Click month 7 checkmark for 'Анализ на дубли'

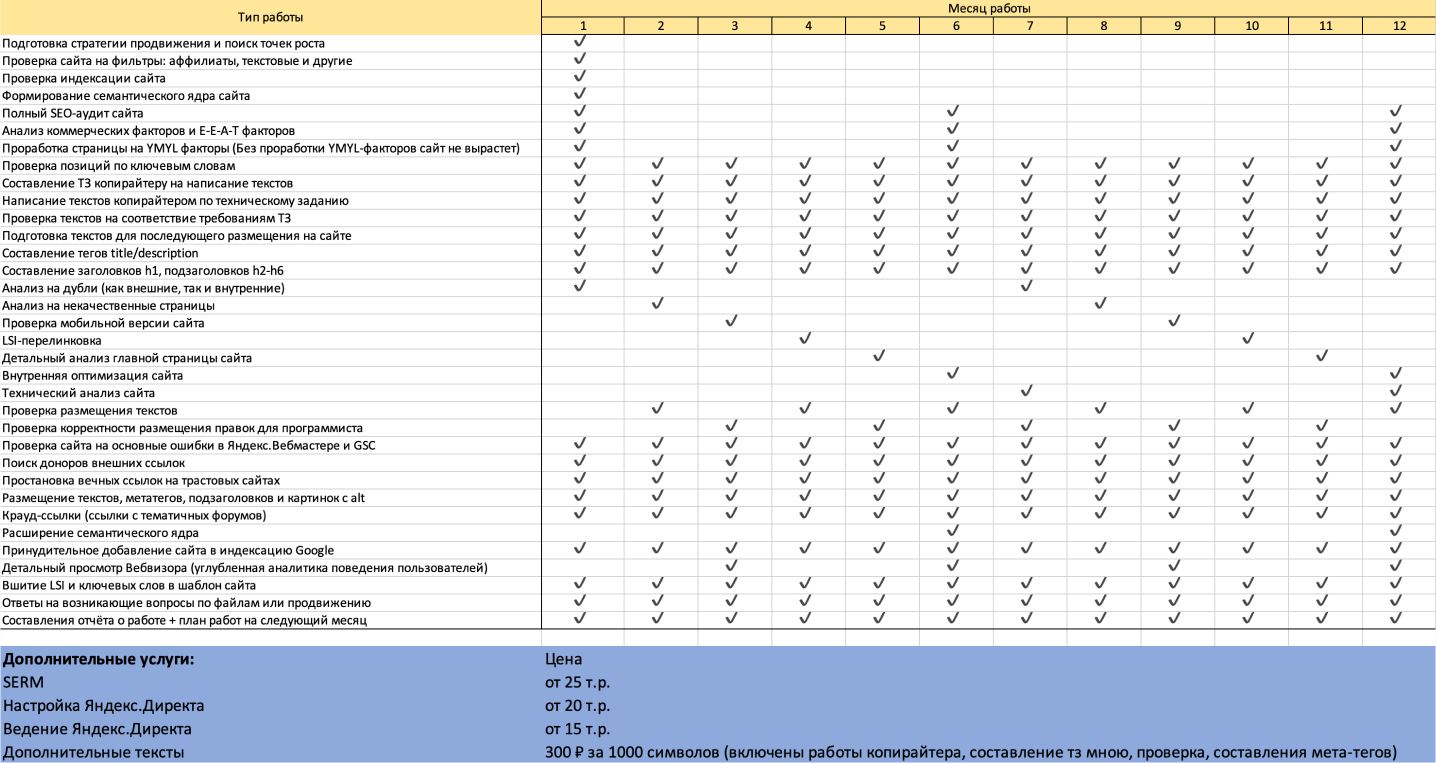(1027, 286)
